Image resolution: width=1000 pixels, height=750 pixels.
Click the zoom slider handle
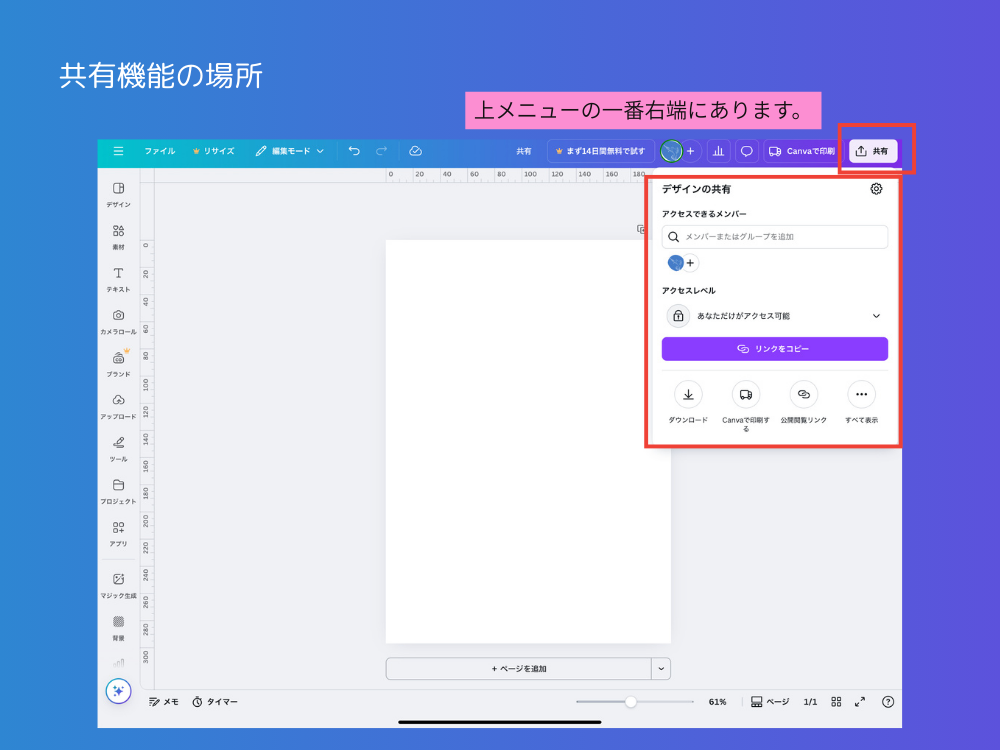click(x=631, y=702)
